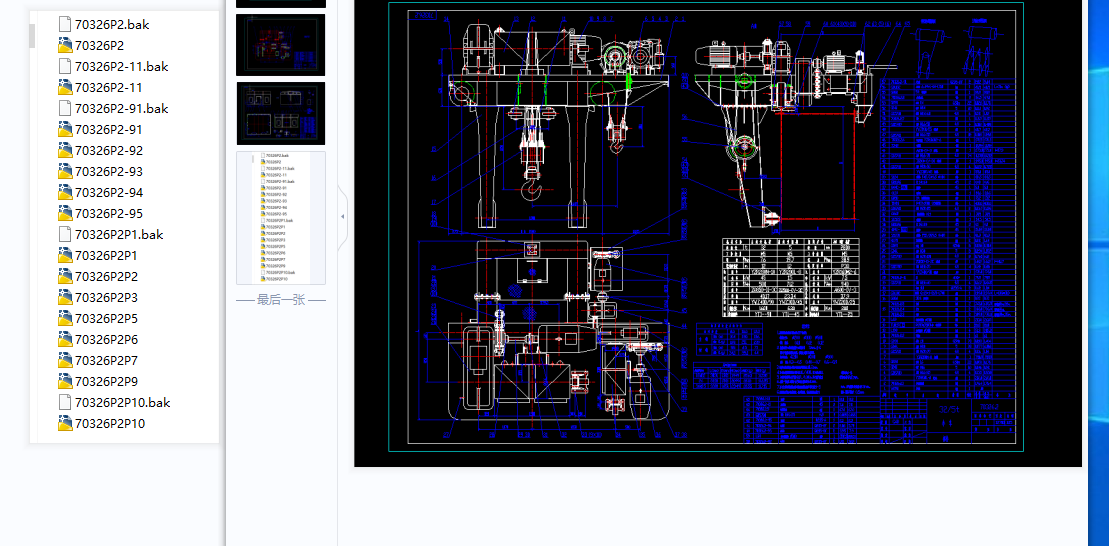The width and height of the screenshot is (1109, 546).
Task: Select the 70326P2P10.bak file entry
Action: (122, 403)
